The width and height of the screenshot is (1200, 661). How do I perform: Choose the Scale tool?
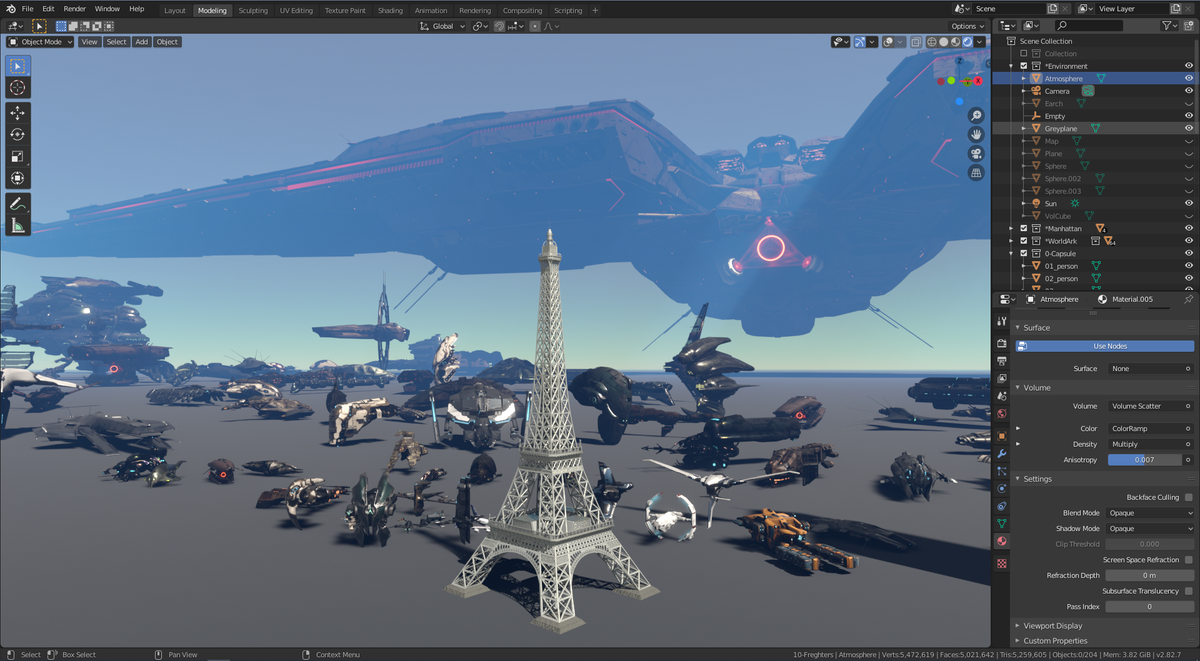tap(17, 157)
